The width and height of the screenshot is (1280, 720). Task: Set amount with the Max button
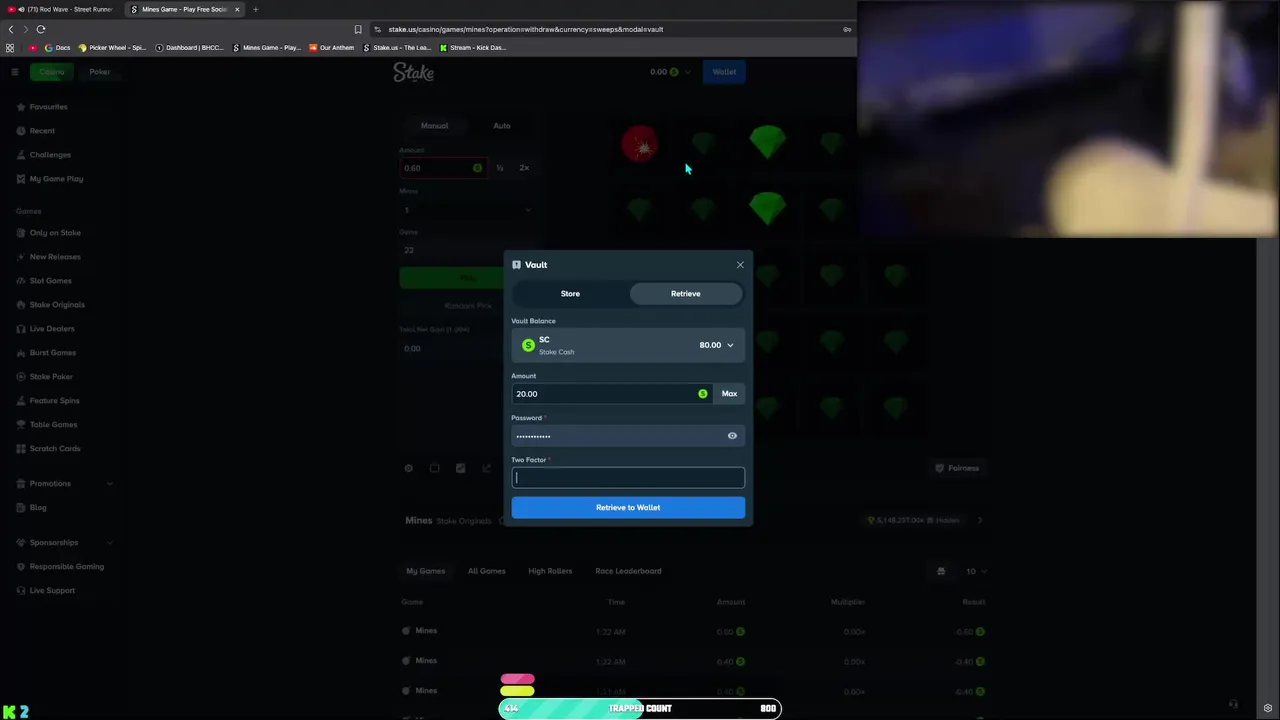click(x=729, y=394)
